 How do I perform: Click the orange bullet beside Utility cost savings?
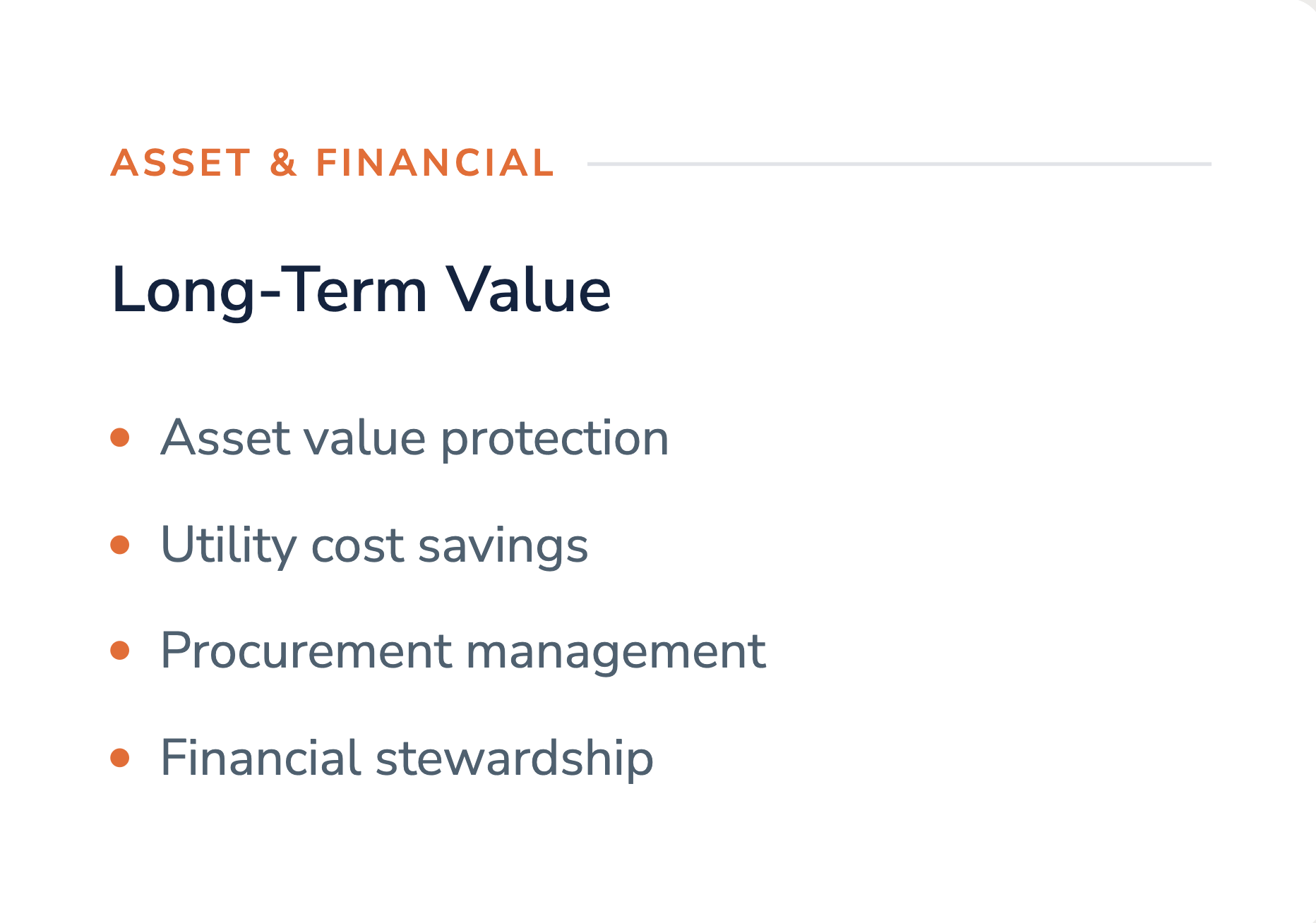pyautogui.click(x=120, y=545)
